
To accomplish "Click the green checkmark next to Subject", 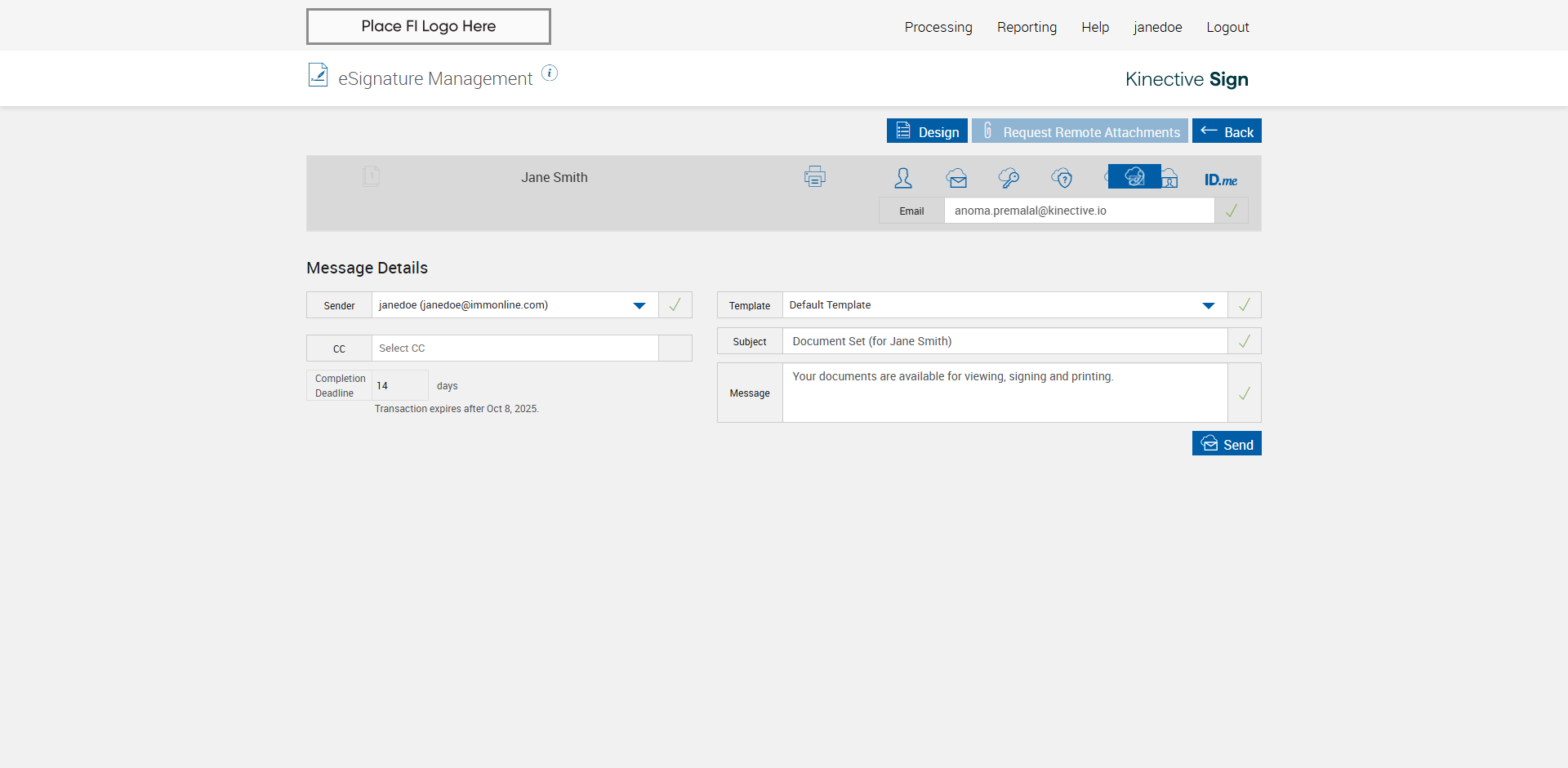I will click(x=1245, y=341).
